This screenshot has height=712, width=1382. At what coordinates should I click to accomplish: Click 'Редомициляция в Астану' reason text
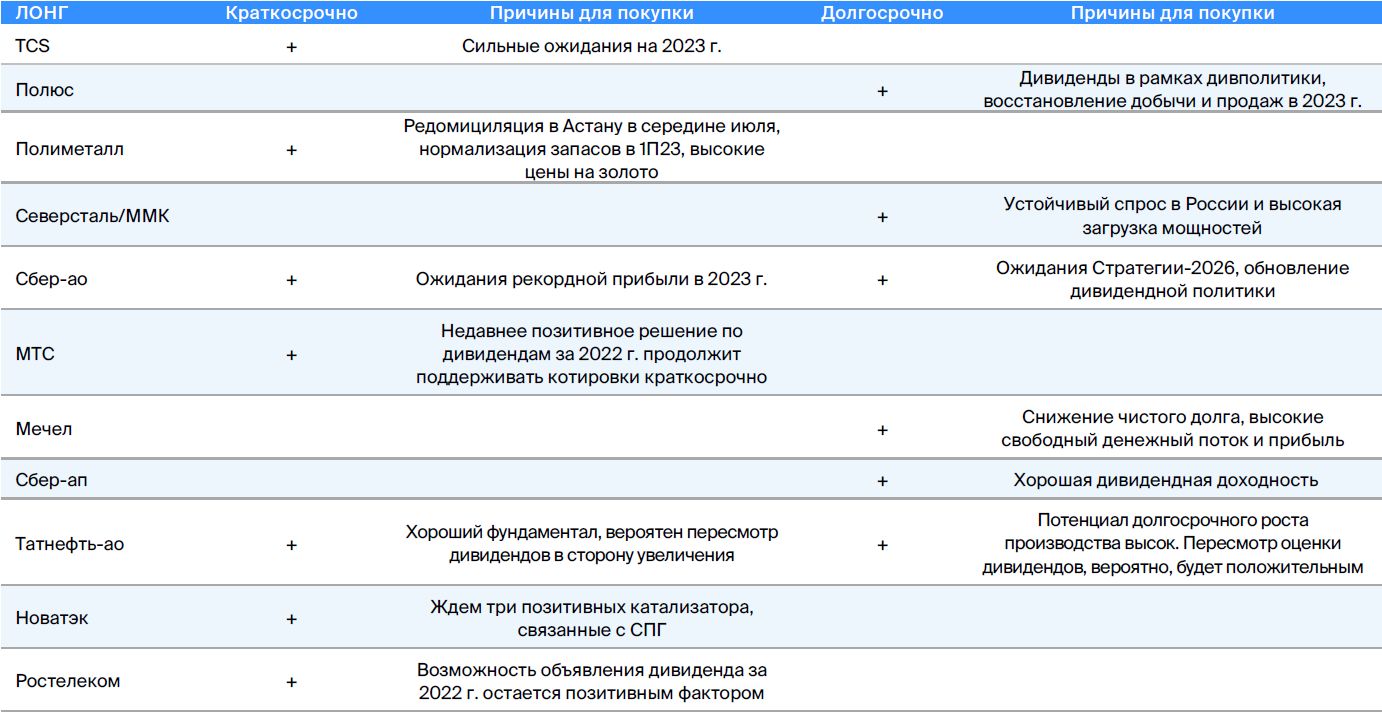click(591, 149)
